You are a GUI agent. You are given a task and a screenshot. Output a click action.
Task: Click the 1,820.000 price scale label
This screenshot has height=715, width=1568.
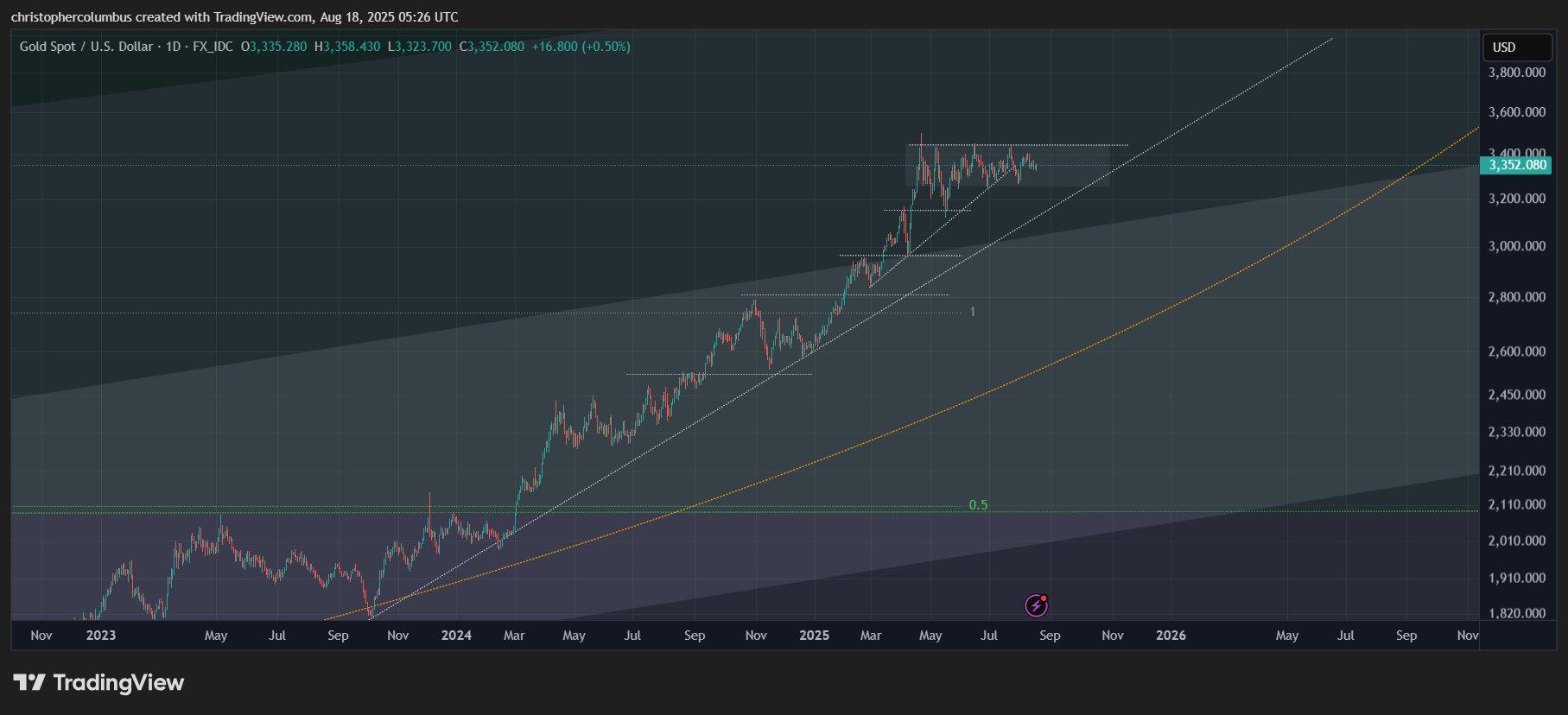coord(1516,613)
